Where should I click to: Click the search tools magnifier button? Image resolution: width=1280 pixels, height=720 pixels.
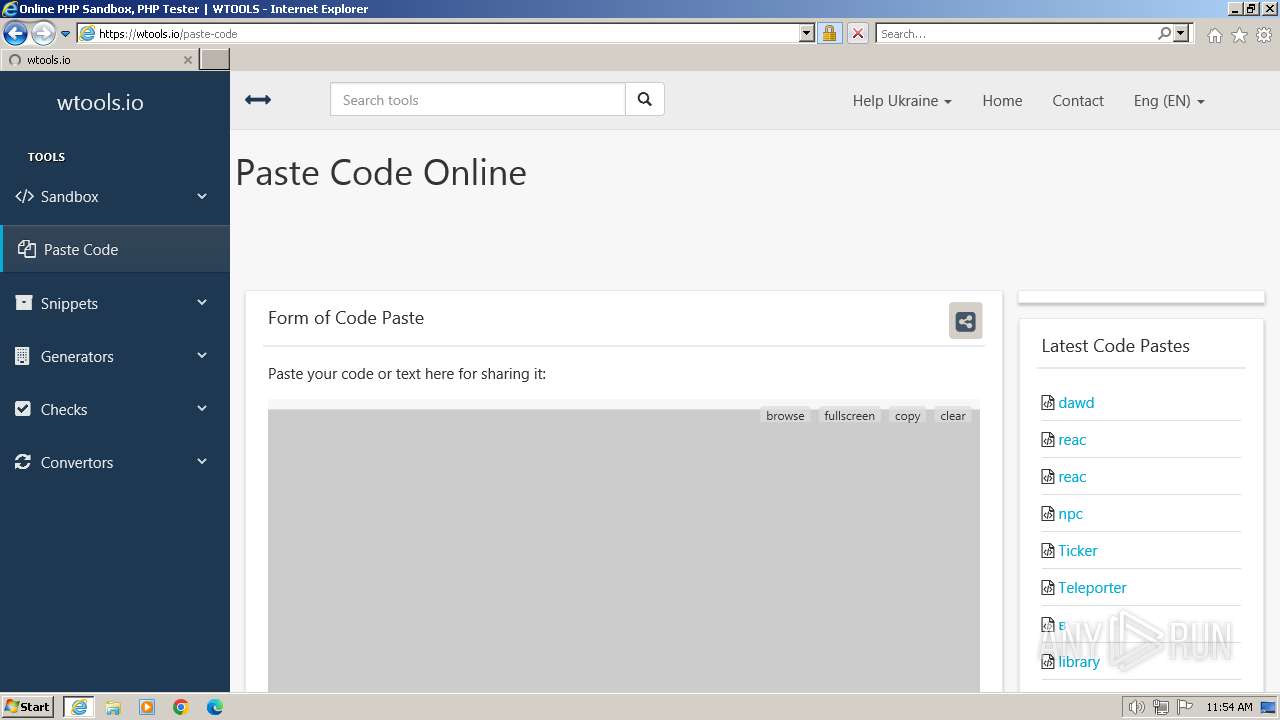[645, 99]
